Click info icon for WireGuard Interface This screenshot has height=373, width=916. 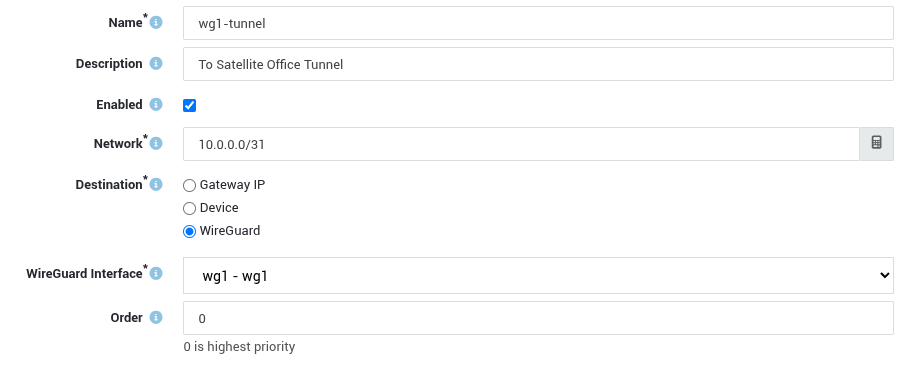pos(156,274)
